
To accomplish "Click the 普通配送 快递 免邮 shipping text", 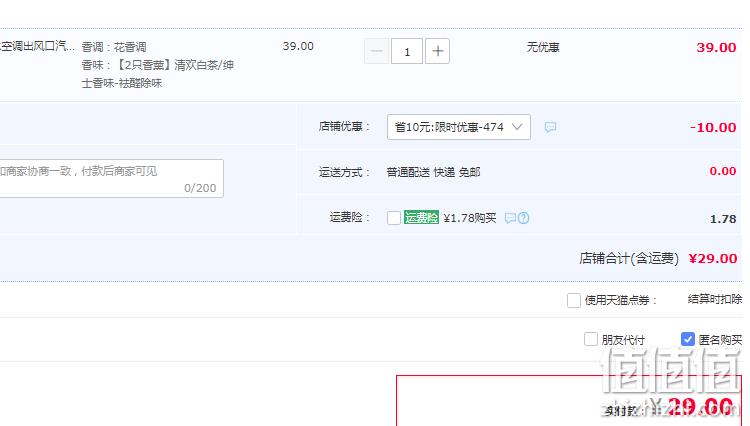I will pos(433,172).
